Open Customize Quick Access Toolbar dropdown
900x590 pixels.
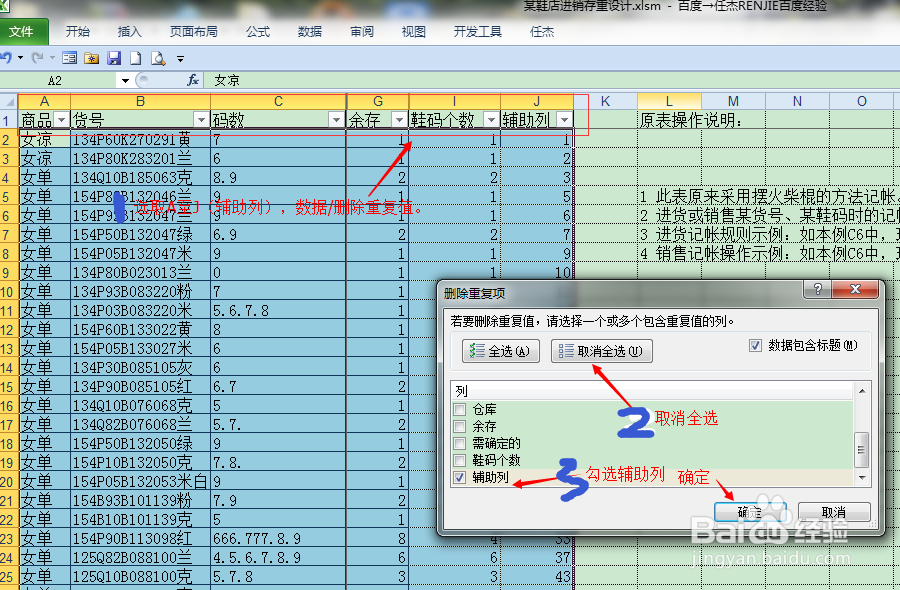(180, 59)
